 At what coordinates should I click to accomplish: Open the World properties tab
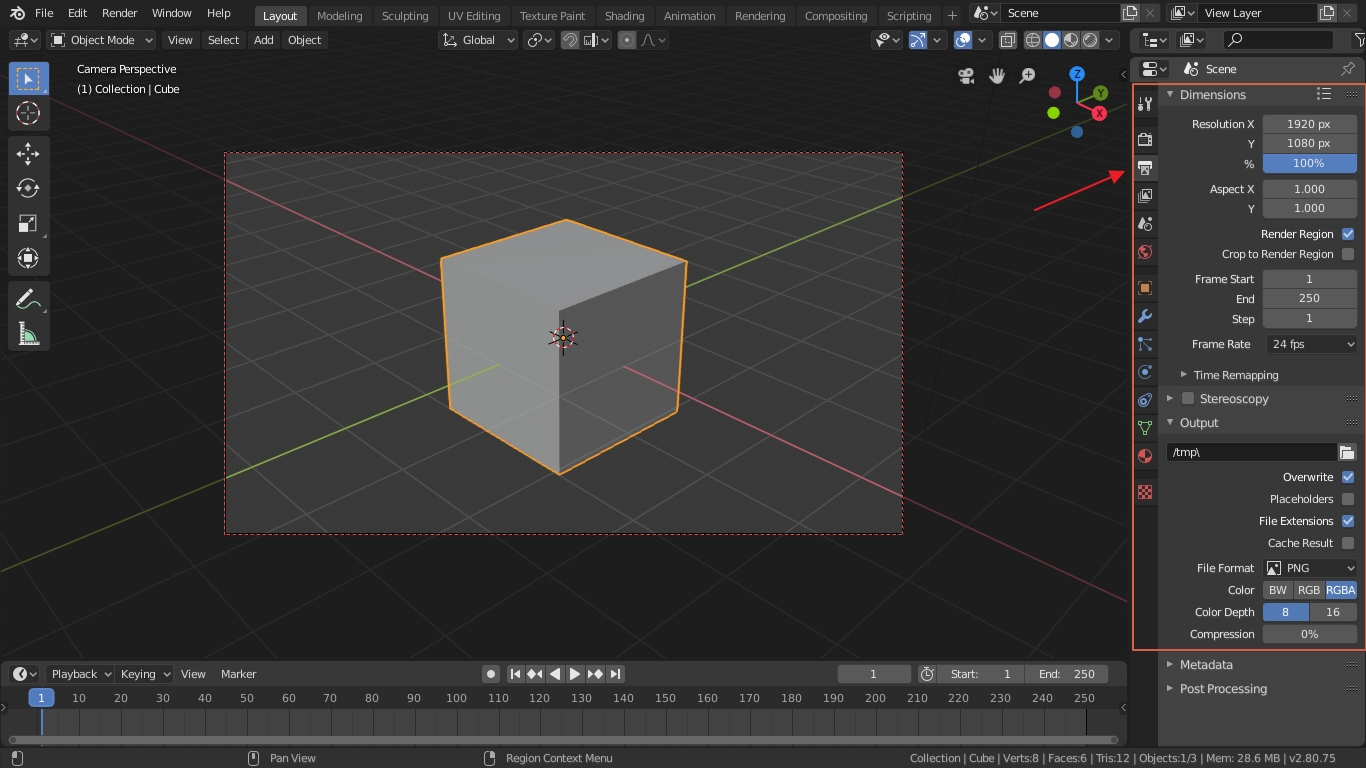pos(1145,252)
